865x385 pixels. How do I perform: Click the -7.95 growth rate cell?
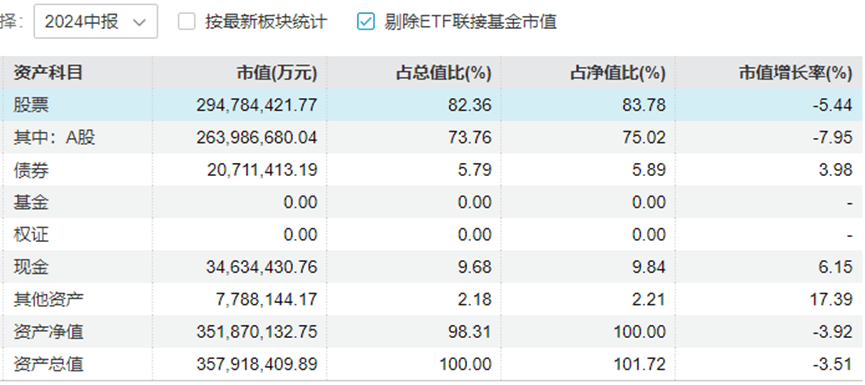click(x=832, y=137)
